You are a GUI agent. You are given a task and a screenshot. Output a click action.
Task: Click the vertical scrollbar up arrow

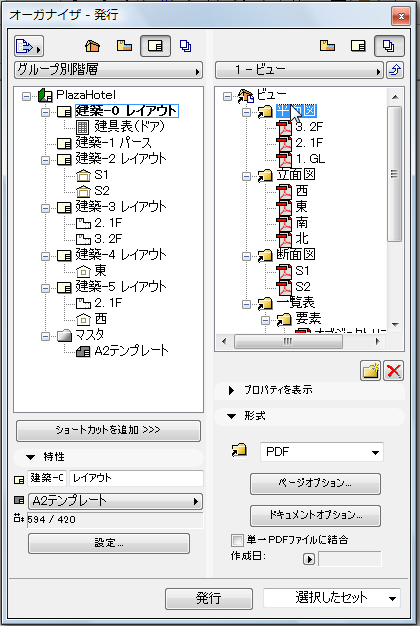coord(395,97)
